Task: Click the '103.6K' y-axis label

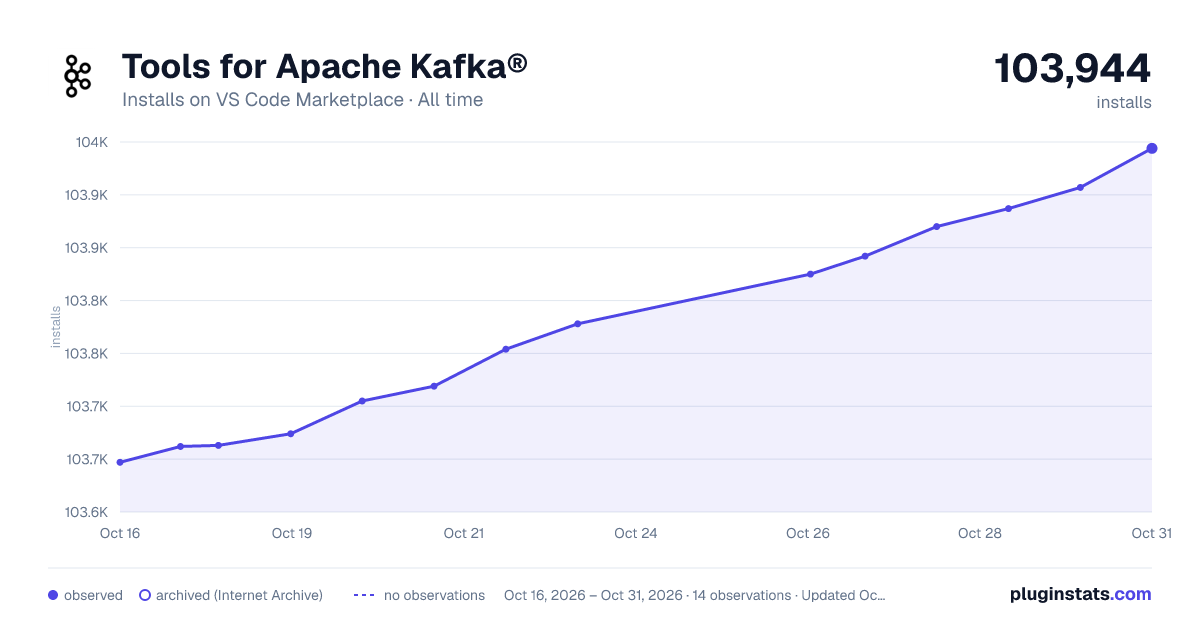Action: click(87, 512)
